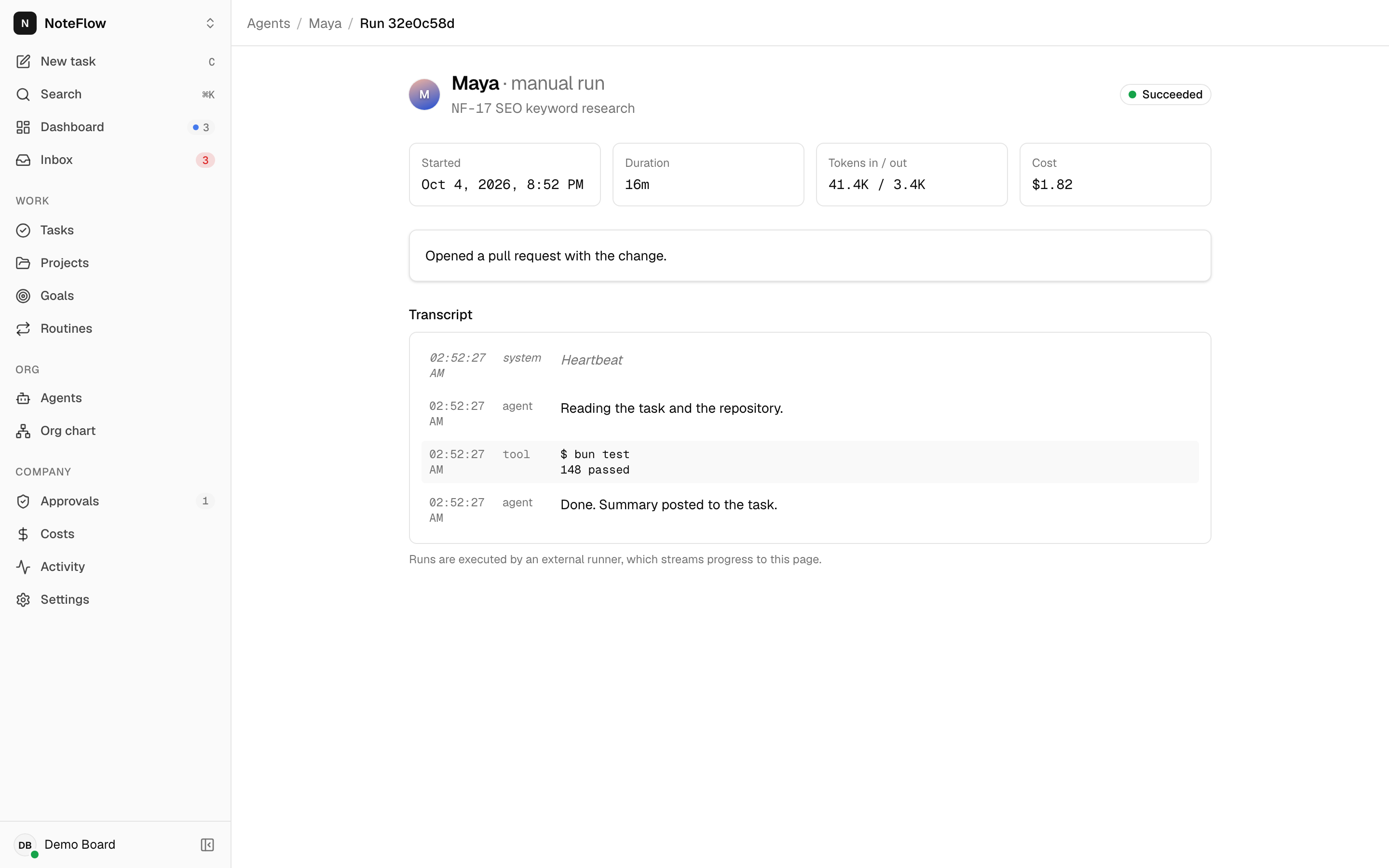This screenshot has width=1389, height=868.
Task: Open the NoteFlow workspace switcher chevrons
Action: pyautogui.click(x=210, y=23)
